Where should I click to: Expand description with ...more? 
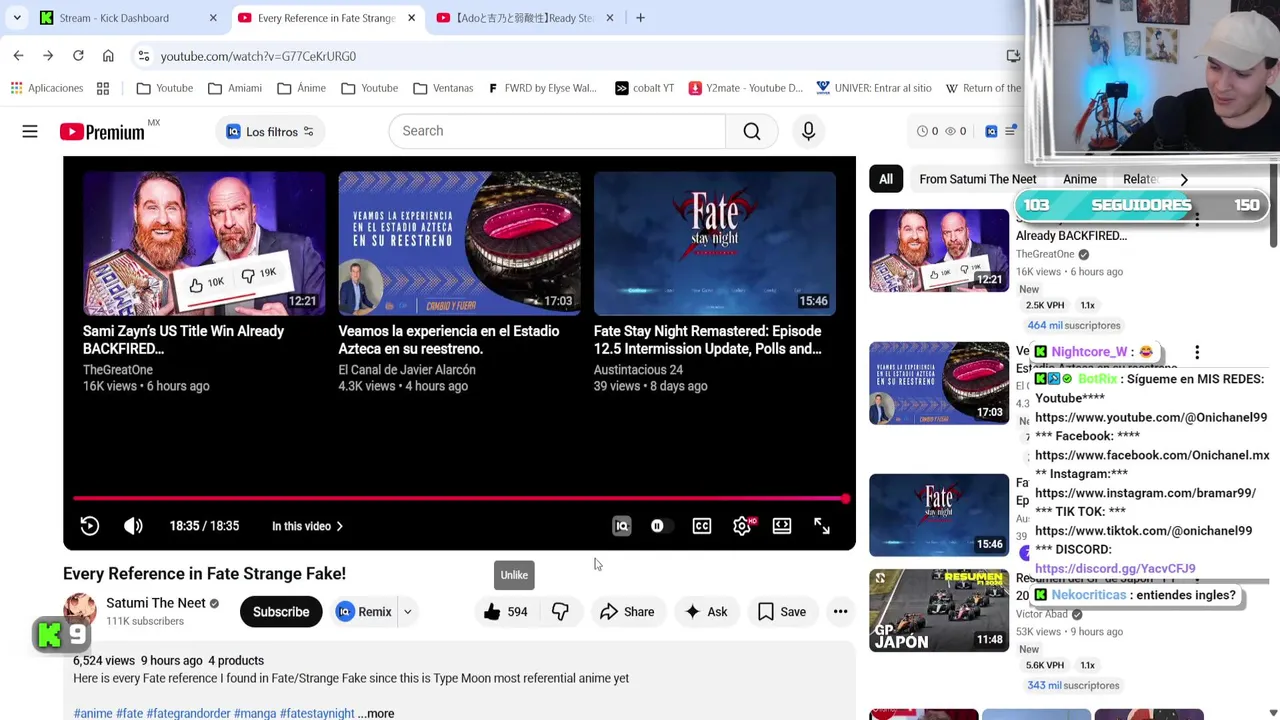pyautogui.click(x=376, y=713)
